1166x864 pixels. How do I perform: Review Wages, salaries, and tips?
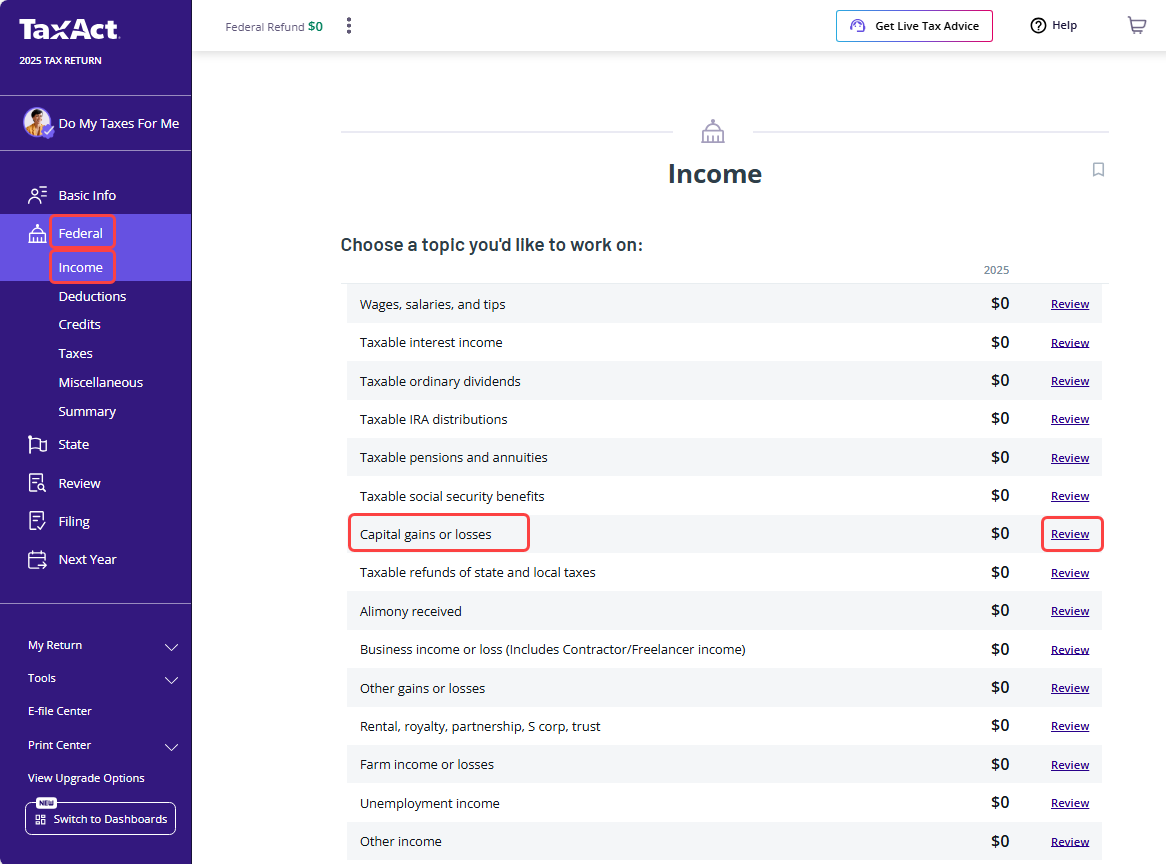tap(1069, 304)
